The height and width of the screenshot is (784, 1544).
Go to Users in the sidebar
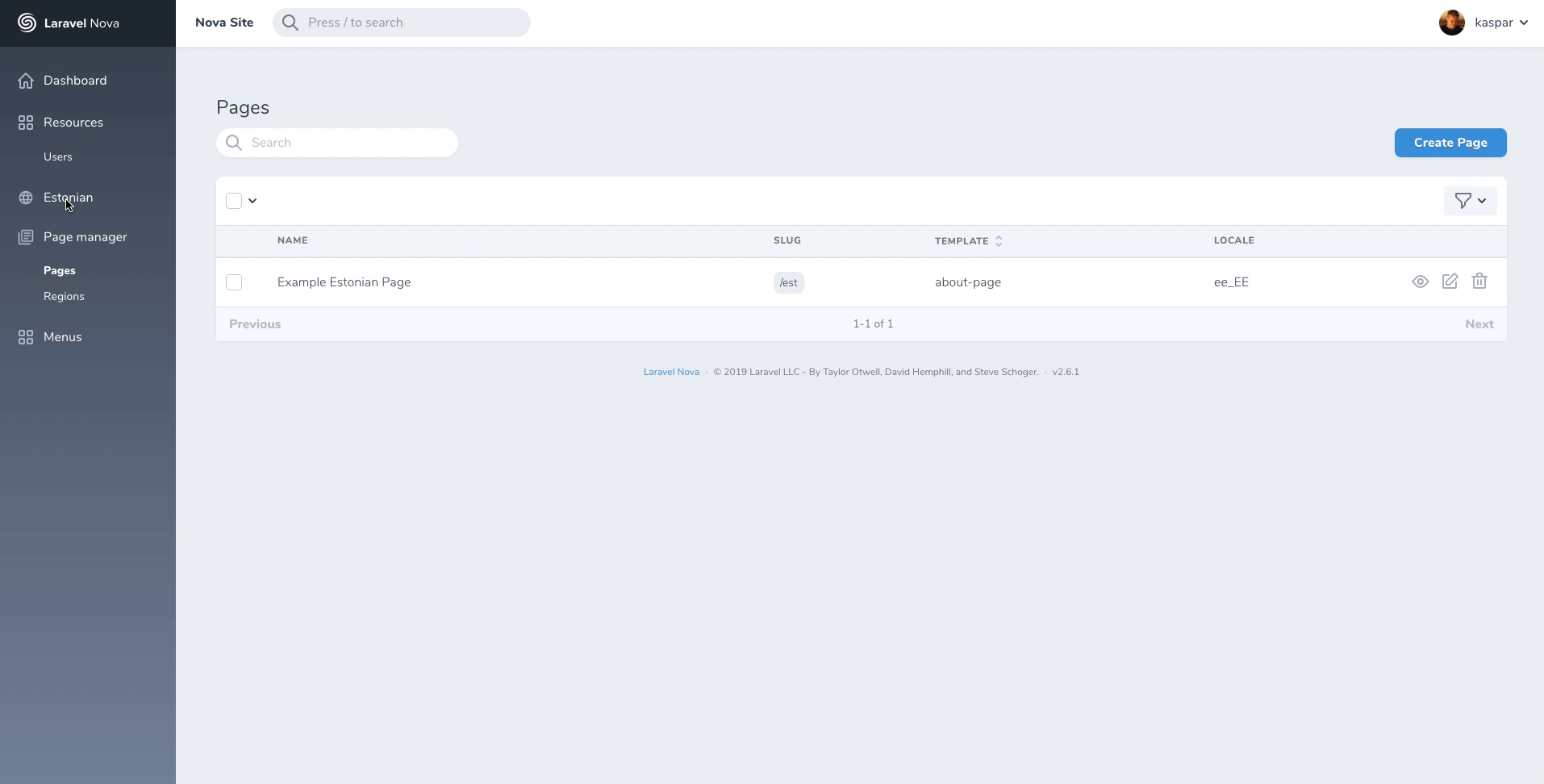click(57, 156)
